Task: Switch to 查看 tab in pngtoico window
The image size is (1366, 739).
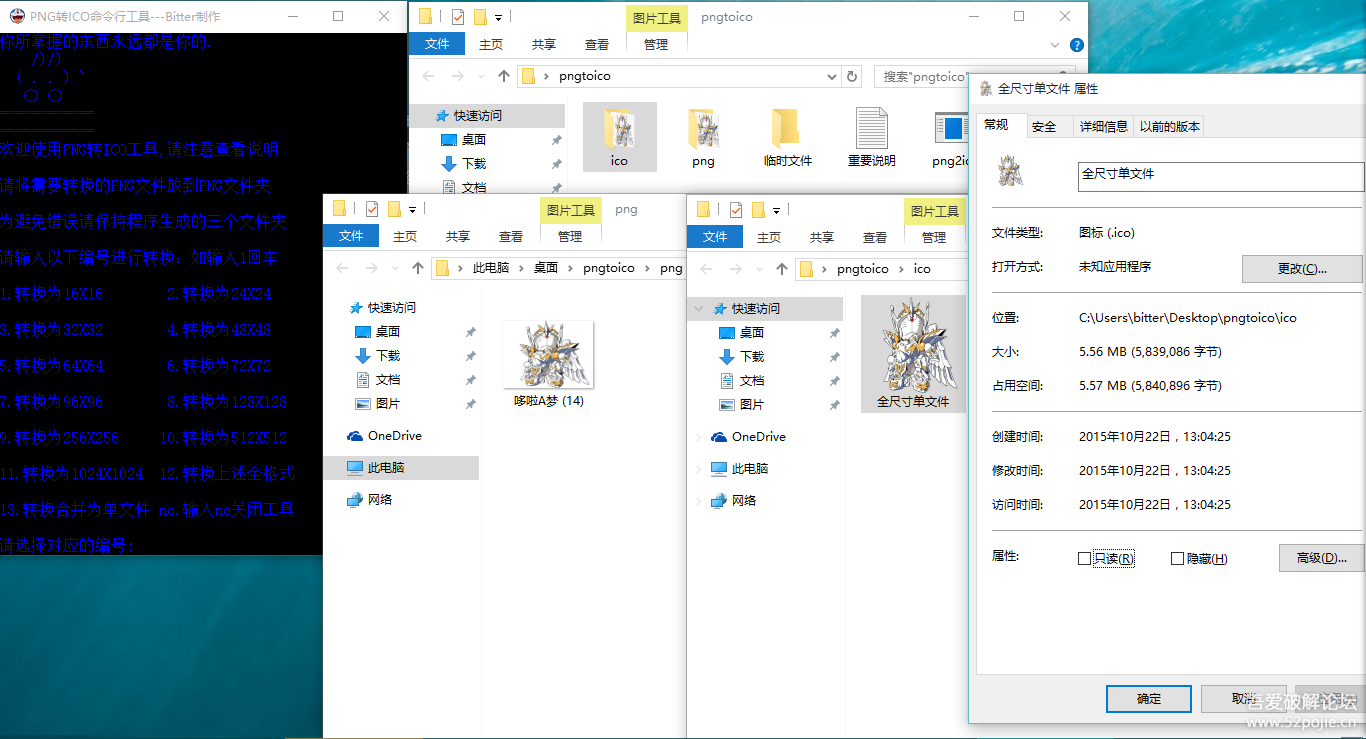Action: coord(597,44)
